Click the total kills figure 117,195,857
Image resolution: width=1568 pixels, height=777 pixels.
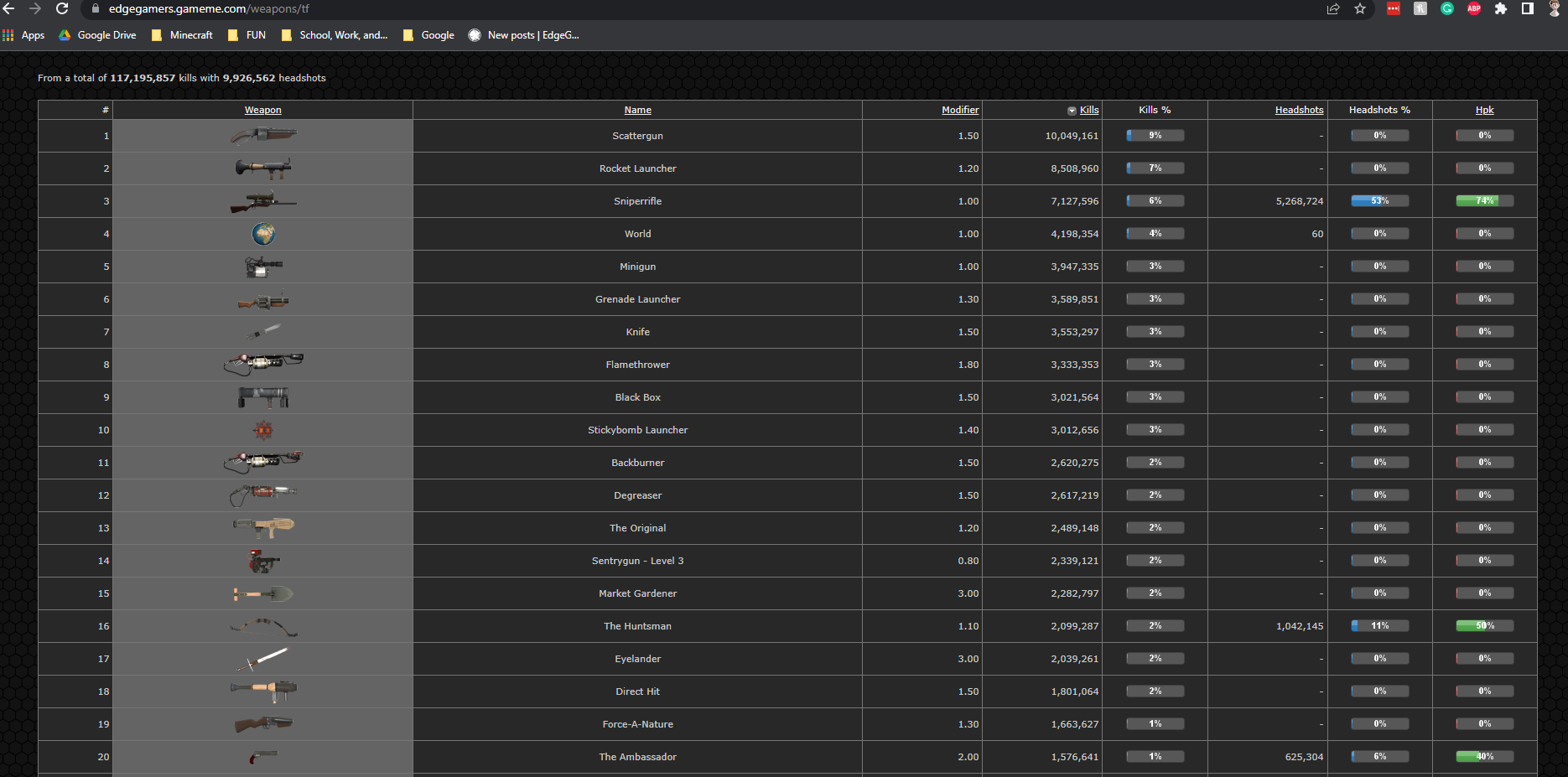pyautogui.click(x=143, y=78)
